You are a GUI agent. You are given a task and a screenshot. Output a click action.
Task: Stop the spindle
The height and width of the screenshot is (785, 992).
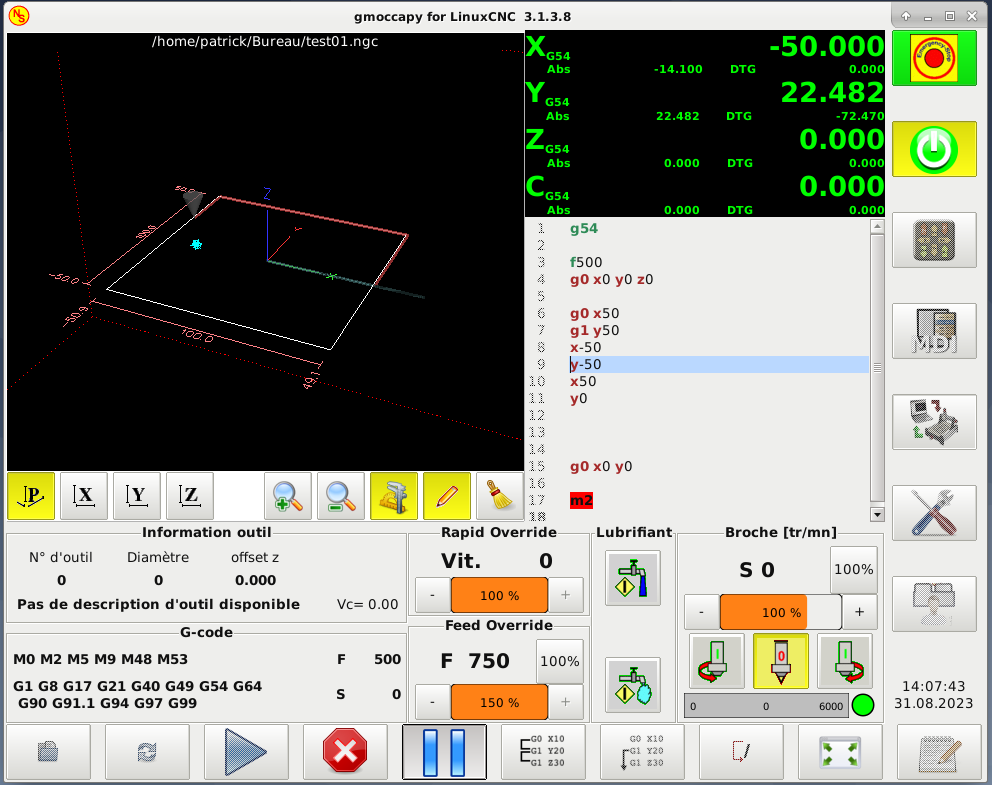(x=781, y=661)
